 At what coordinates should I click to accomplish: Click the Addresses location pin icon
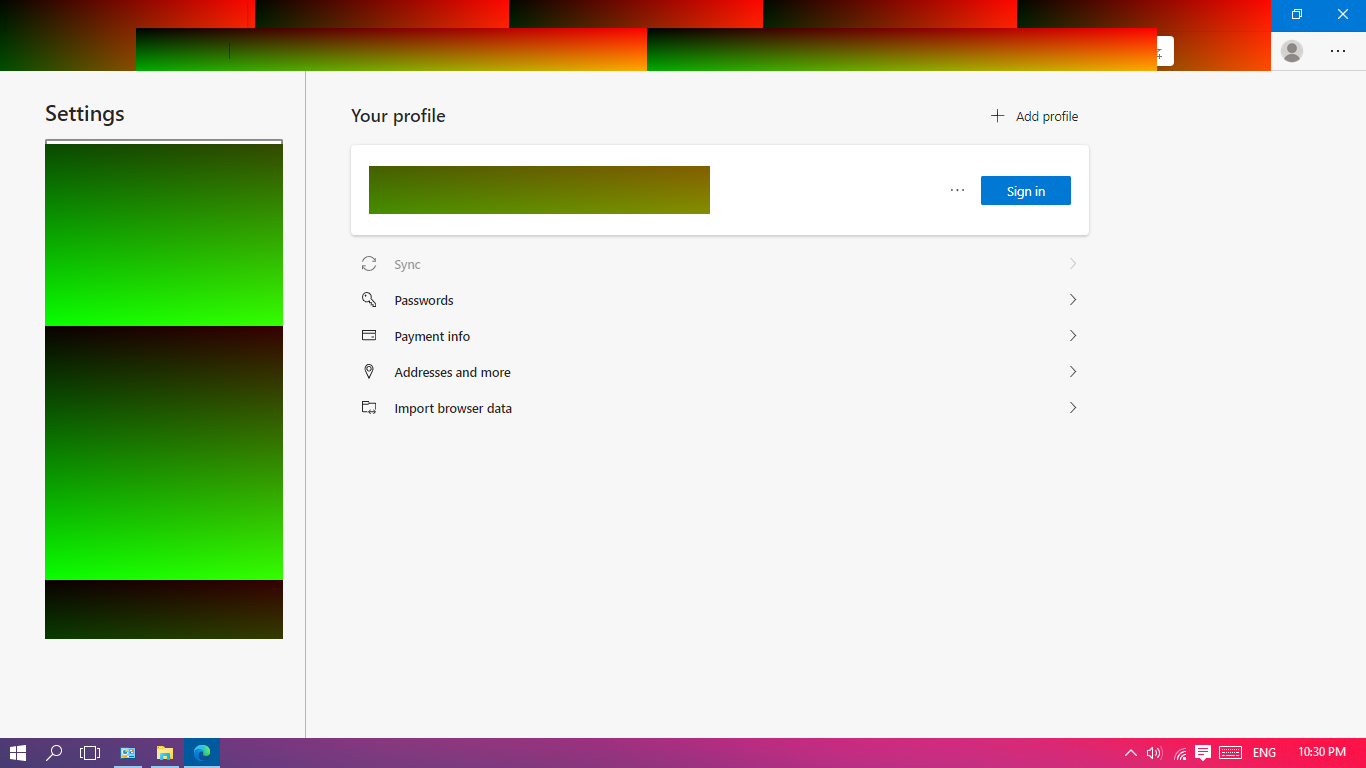pyautogui.click(x=369, y=372)
